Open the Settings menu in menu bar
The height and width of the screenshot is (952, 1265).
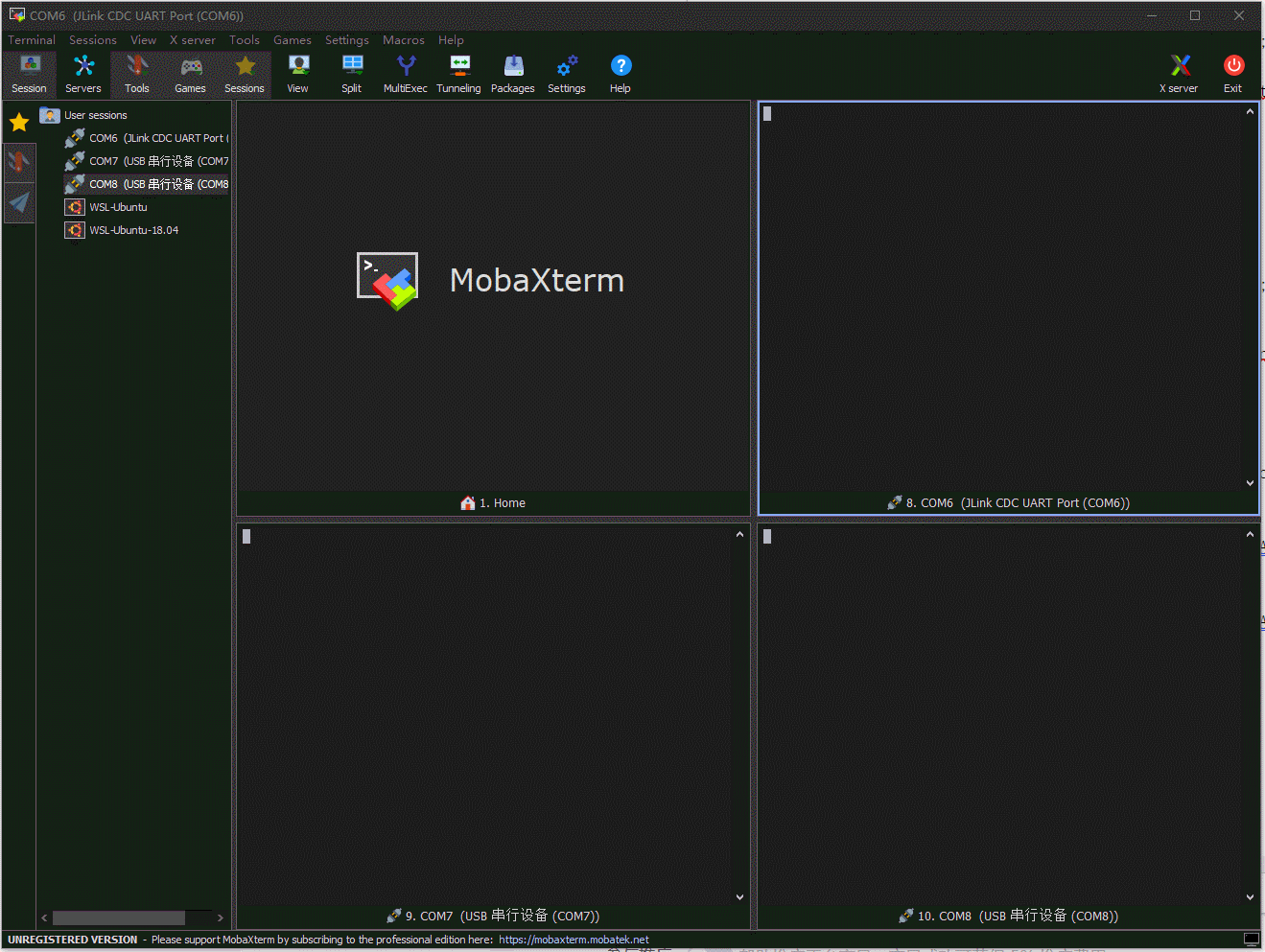click(347, 40)
